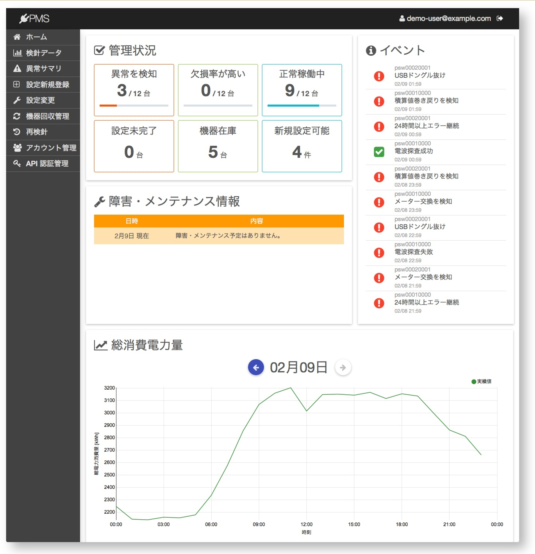535x554 pixels.
Task: Click the green check icon for 電波探査成功
Action: tap(379, 152)
